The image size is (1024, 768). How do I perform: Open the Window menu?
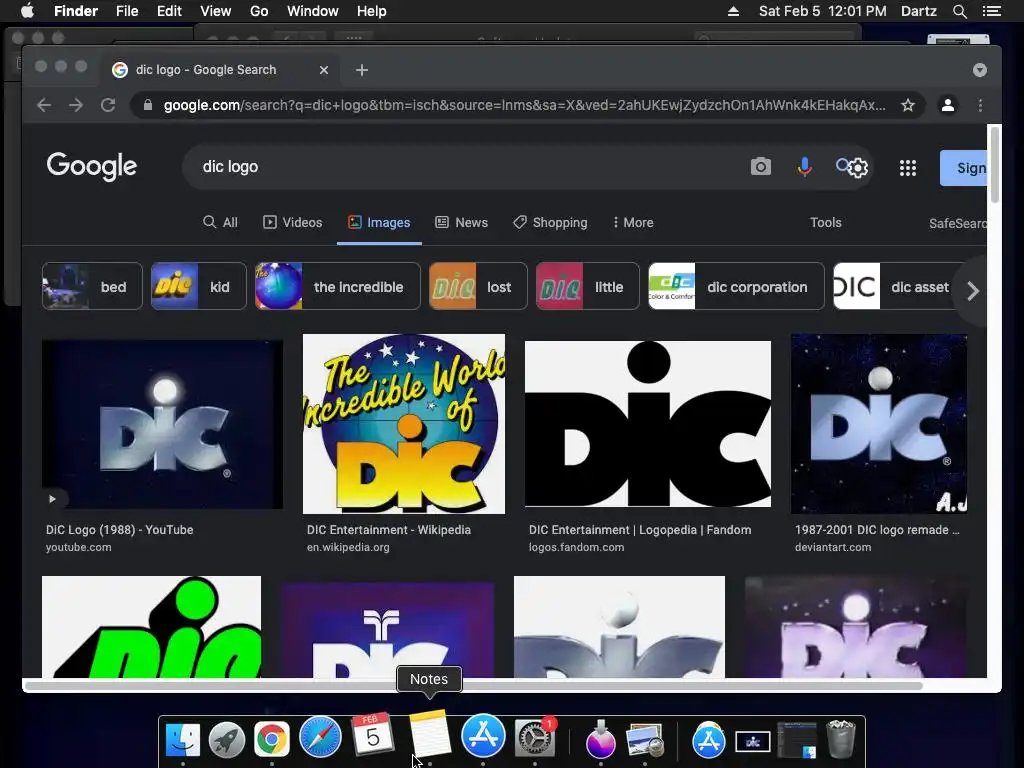coord(313,11)
